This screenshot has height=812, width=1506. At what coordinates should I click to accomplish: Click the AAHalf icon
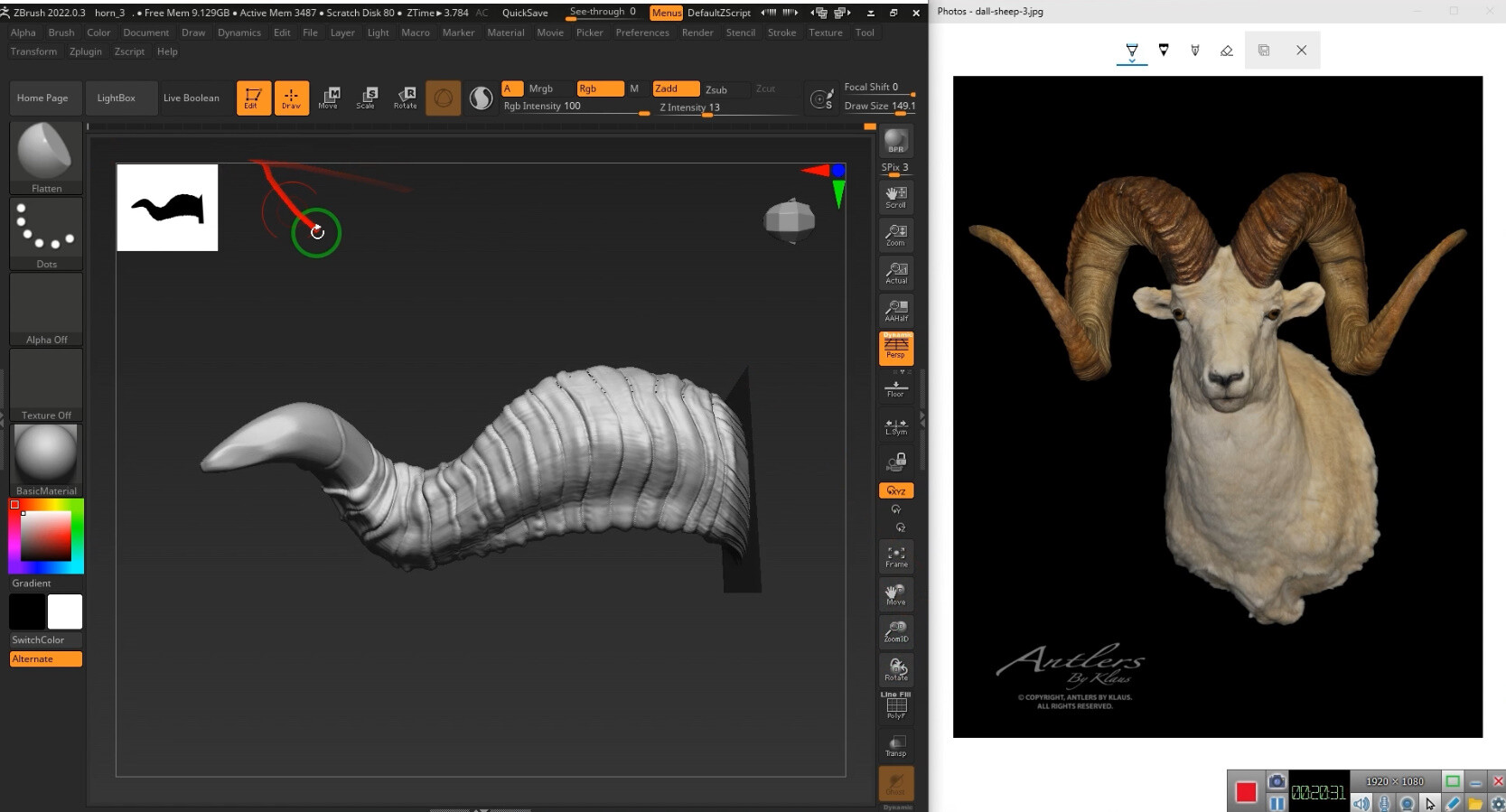point(896,311)
